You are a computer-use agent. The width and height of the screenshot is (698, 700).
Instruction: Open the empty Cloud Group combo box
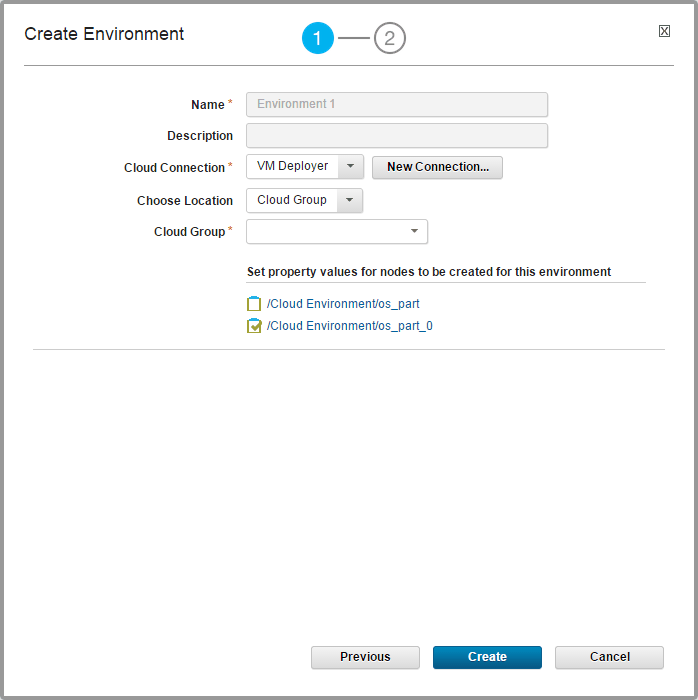(337, 231)
